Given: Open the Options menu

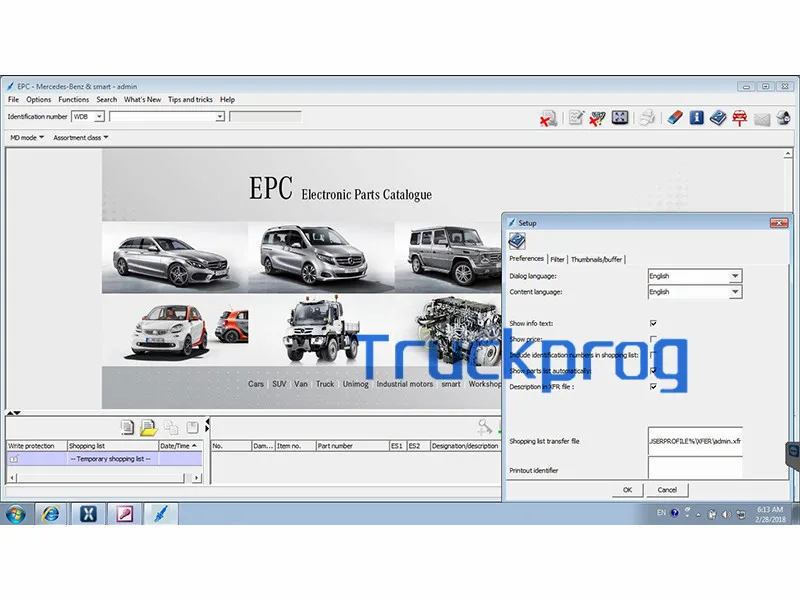Looking at the screenshot, I should click(39, 99).
